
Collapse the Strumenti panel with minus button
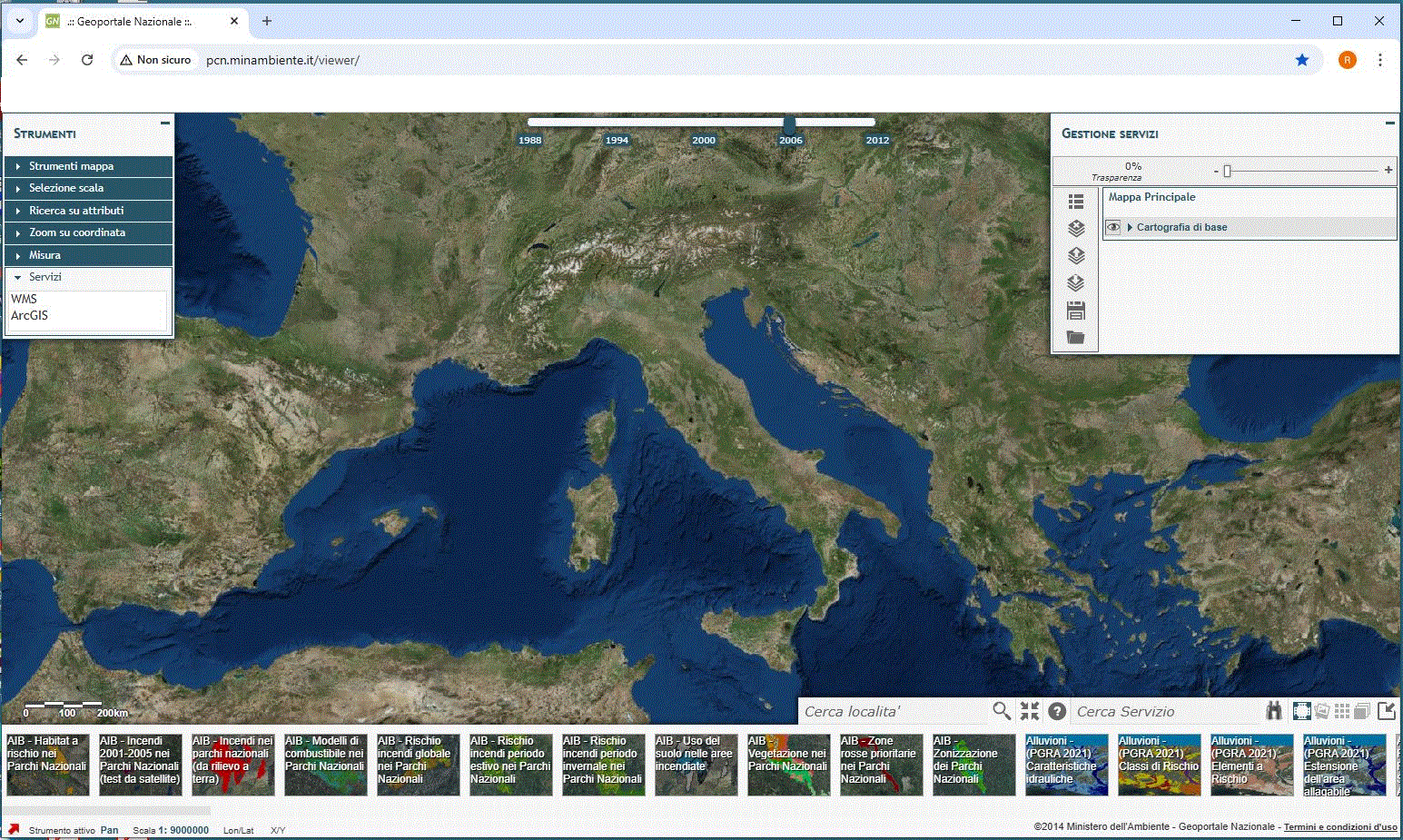[164, 123]
